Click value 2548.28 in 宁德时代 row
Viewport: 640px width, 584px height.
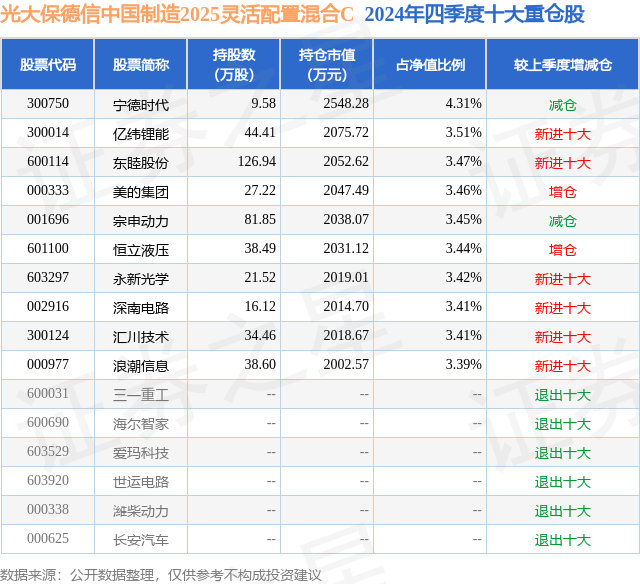coord(346,104)
